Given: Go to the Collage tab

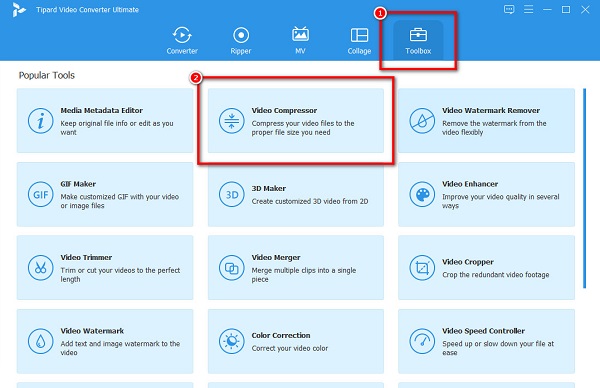Looking at the screenshot, I should point(359,41).
